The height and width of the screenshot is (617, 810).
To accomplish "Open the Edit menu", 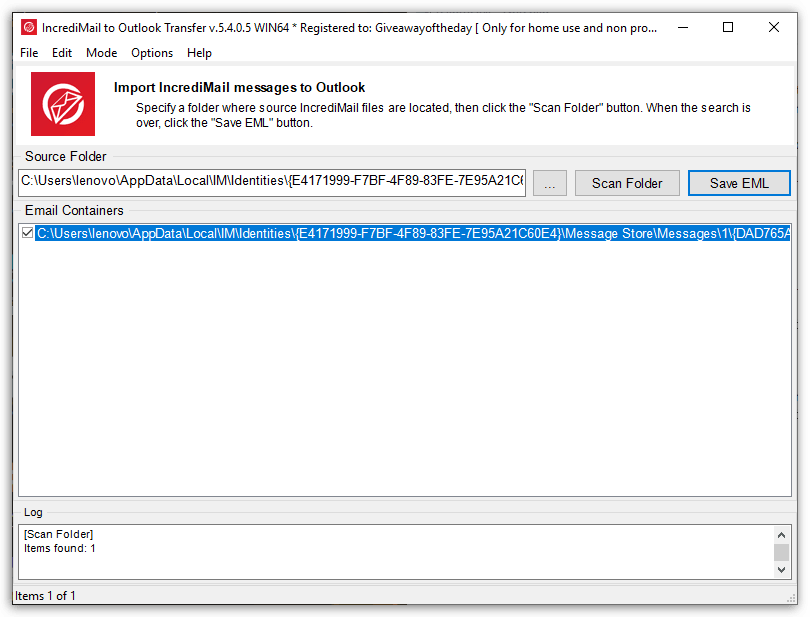I will tap(62, 53).
